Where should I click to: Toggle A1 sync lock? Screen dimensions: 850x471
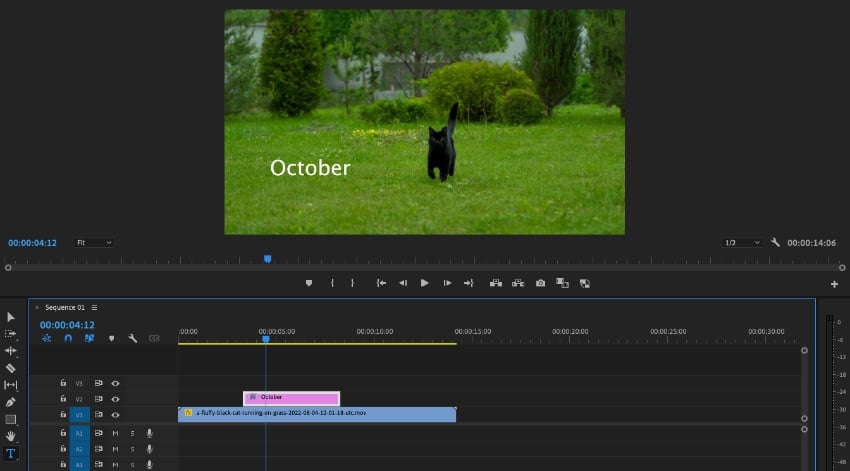click(x=99, y=433)
